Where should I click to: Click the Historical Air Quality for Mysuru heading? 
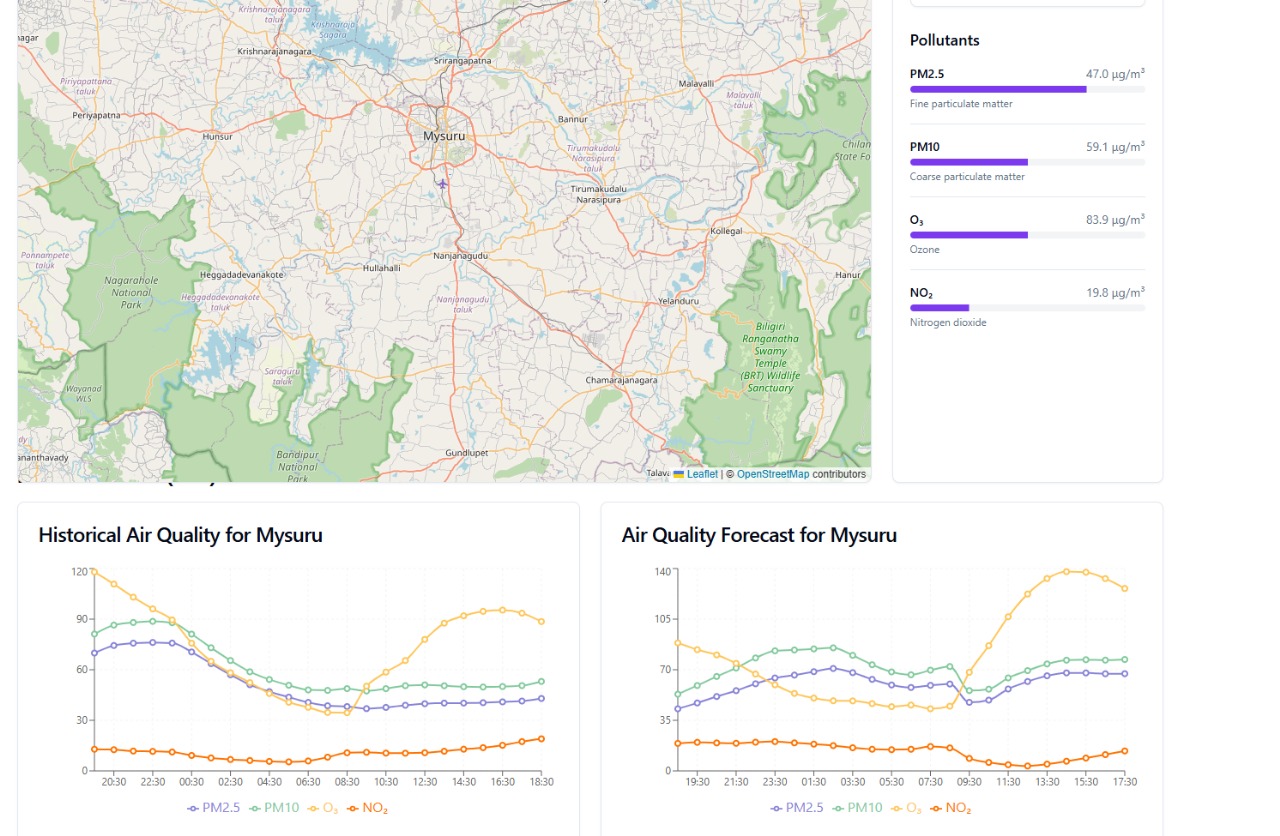[180, 535]
